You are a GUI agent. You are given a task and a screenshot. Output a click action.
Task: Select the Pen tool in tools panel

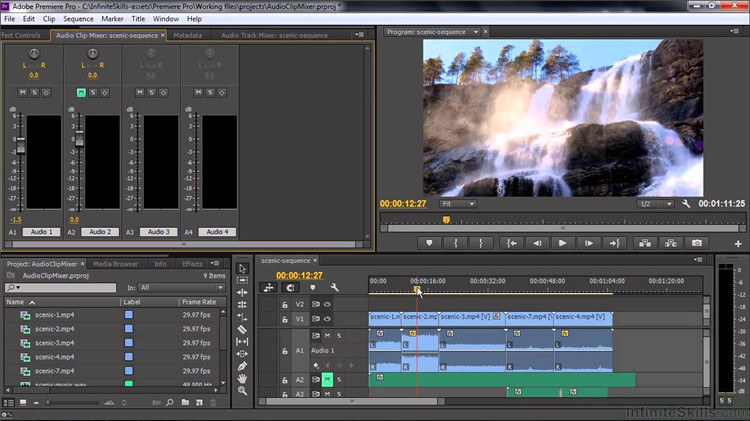[x=242, y=366]
